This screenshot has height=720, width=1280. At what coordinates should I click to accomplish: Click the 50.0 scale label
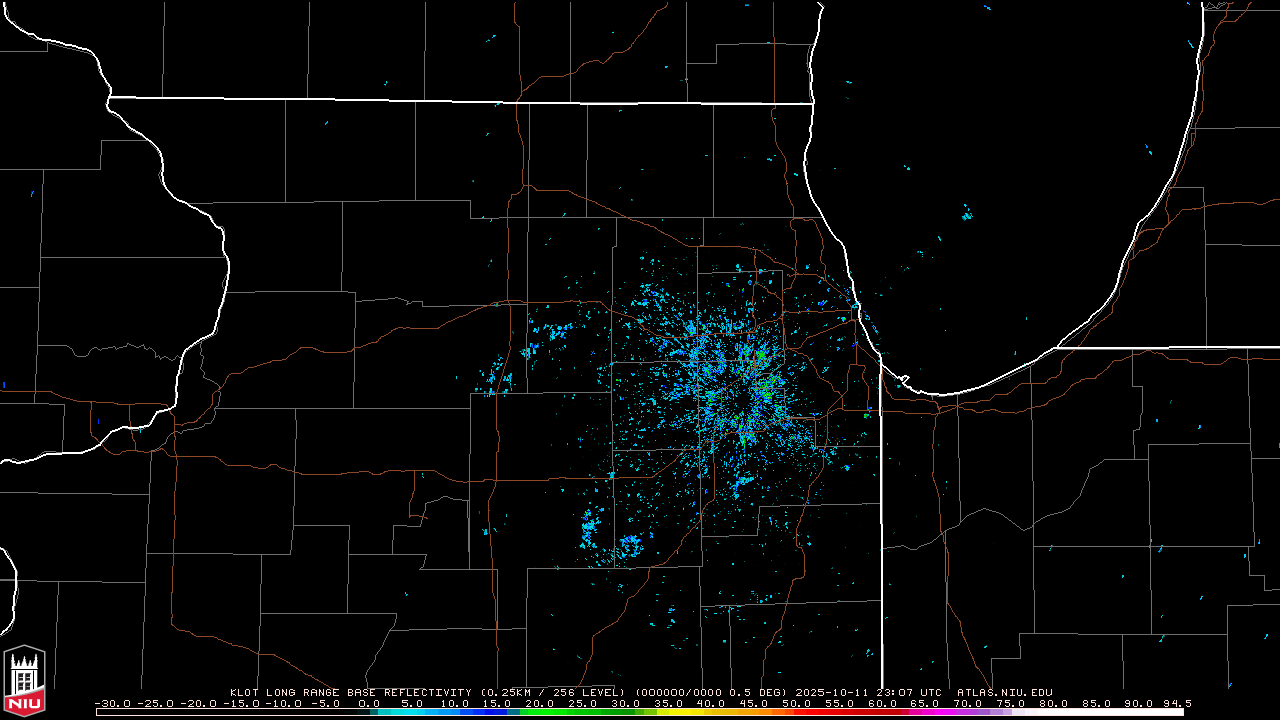tap(797, 703)
